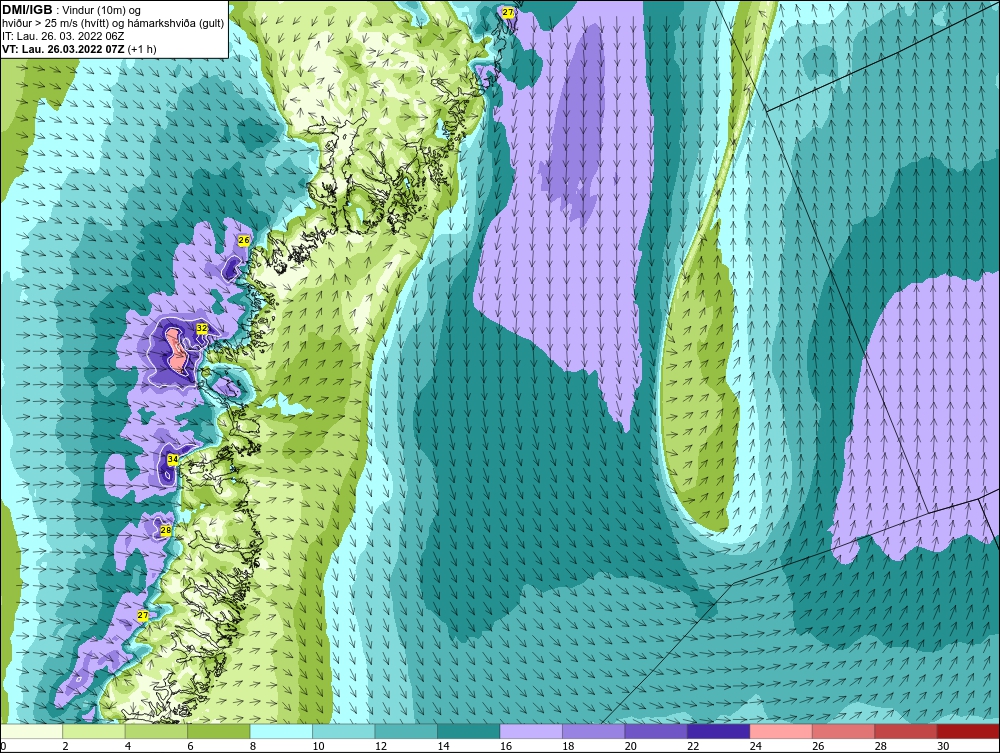
Task: Click the legend tick label "0"
Action: (3, 747)
